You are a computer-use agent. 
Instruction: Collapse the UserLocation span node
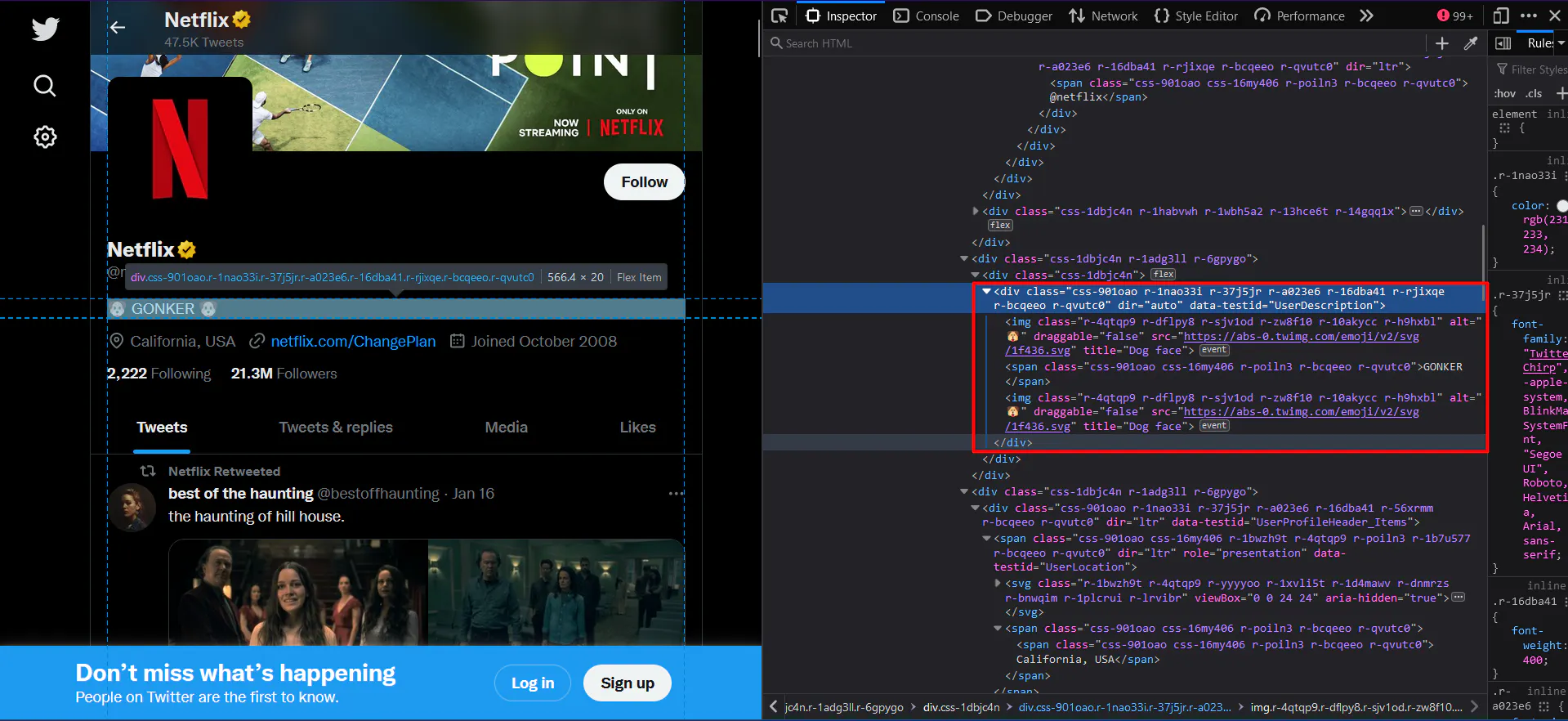coord(986,538)
